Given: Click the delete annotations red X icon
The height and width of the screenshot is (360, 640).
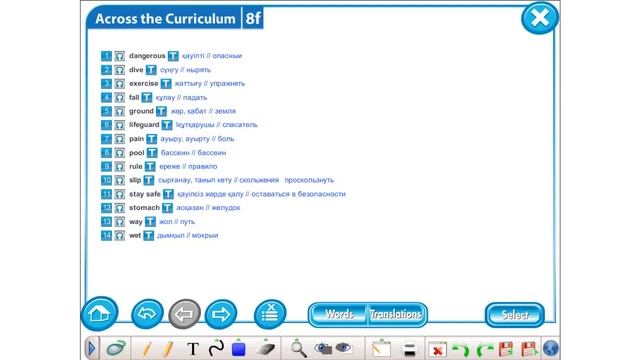Looking at the screenshot, I should (437, 350).
